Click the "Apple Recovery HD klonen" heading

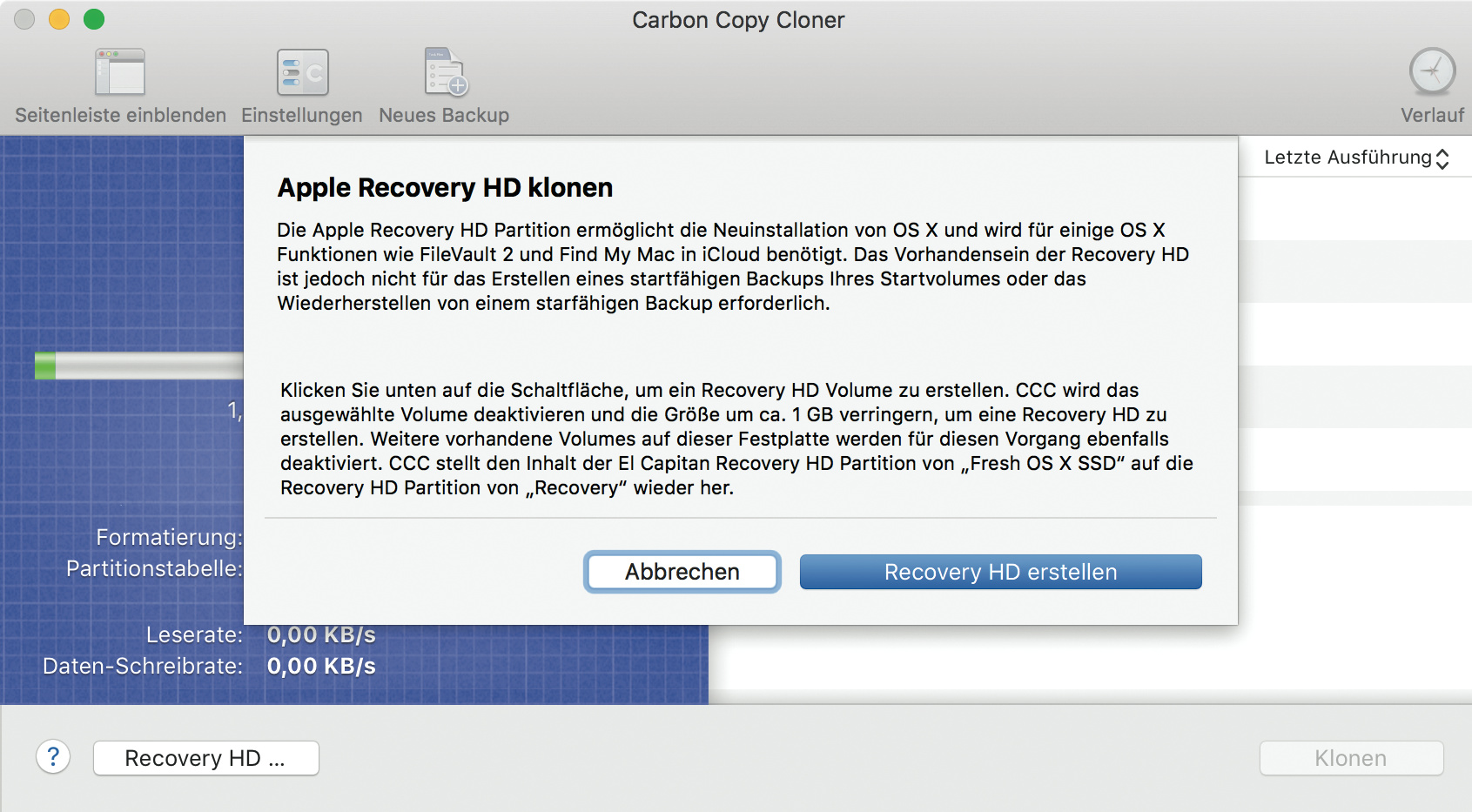(445, 188)
